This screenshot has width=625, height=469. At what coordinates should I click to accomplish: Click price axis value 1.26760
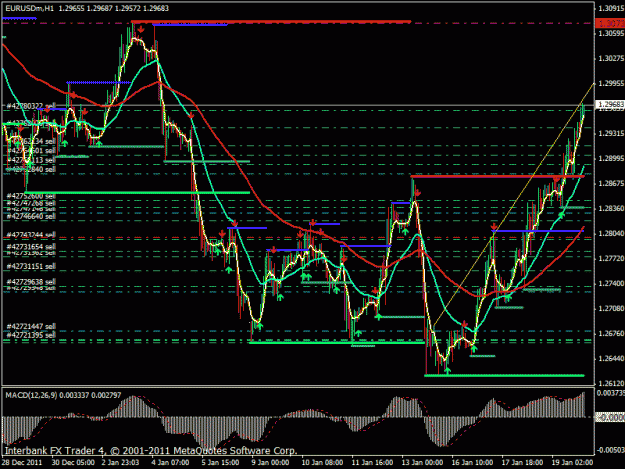(611, 334)
